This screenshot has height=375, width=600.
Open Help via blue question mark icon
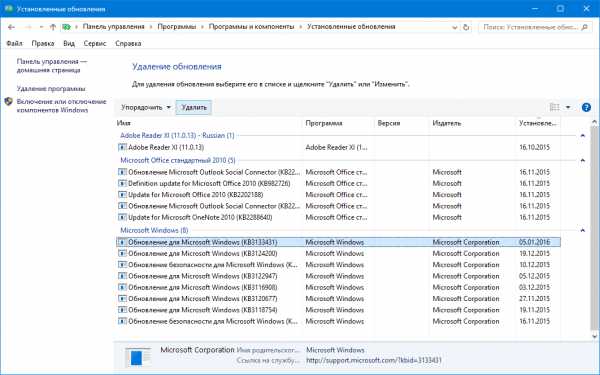point(586,108)
